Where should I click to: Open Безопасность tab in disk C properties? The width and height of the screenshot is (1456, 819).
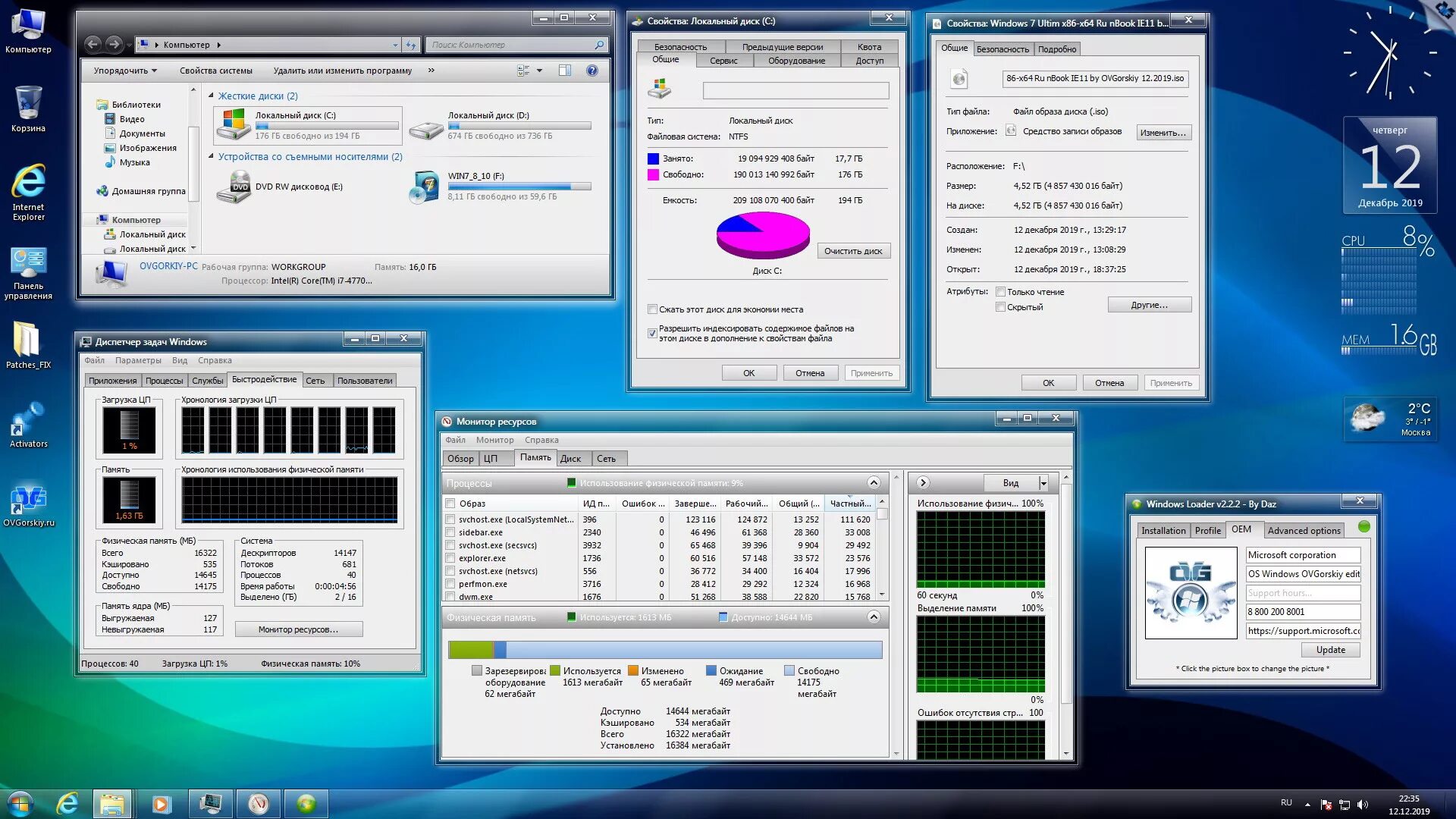pyautogui.click(x=680, y=47)
